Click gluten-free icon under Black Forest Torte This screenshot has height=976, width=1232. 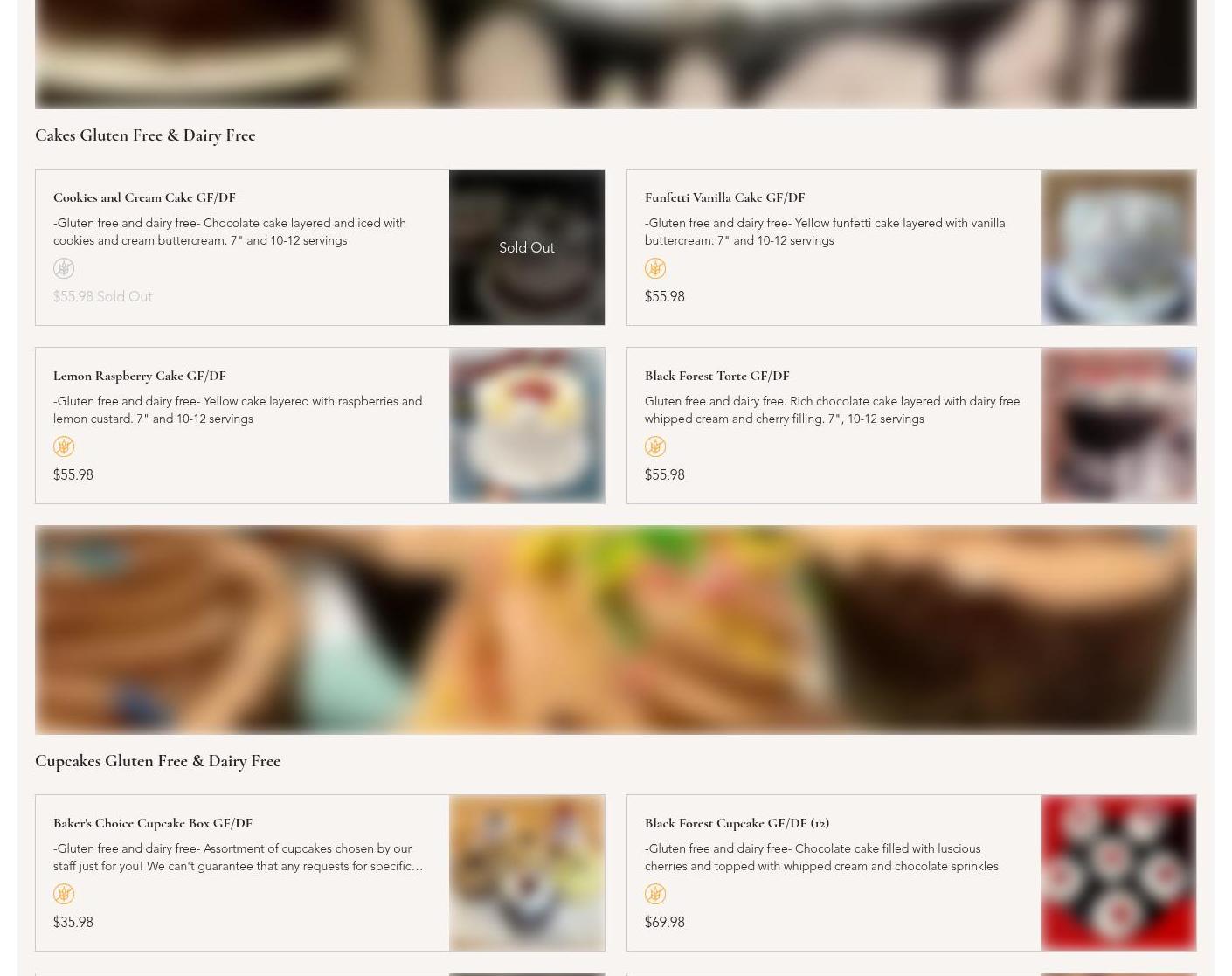pyautogui.click(x=655, y=446)
